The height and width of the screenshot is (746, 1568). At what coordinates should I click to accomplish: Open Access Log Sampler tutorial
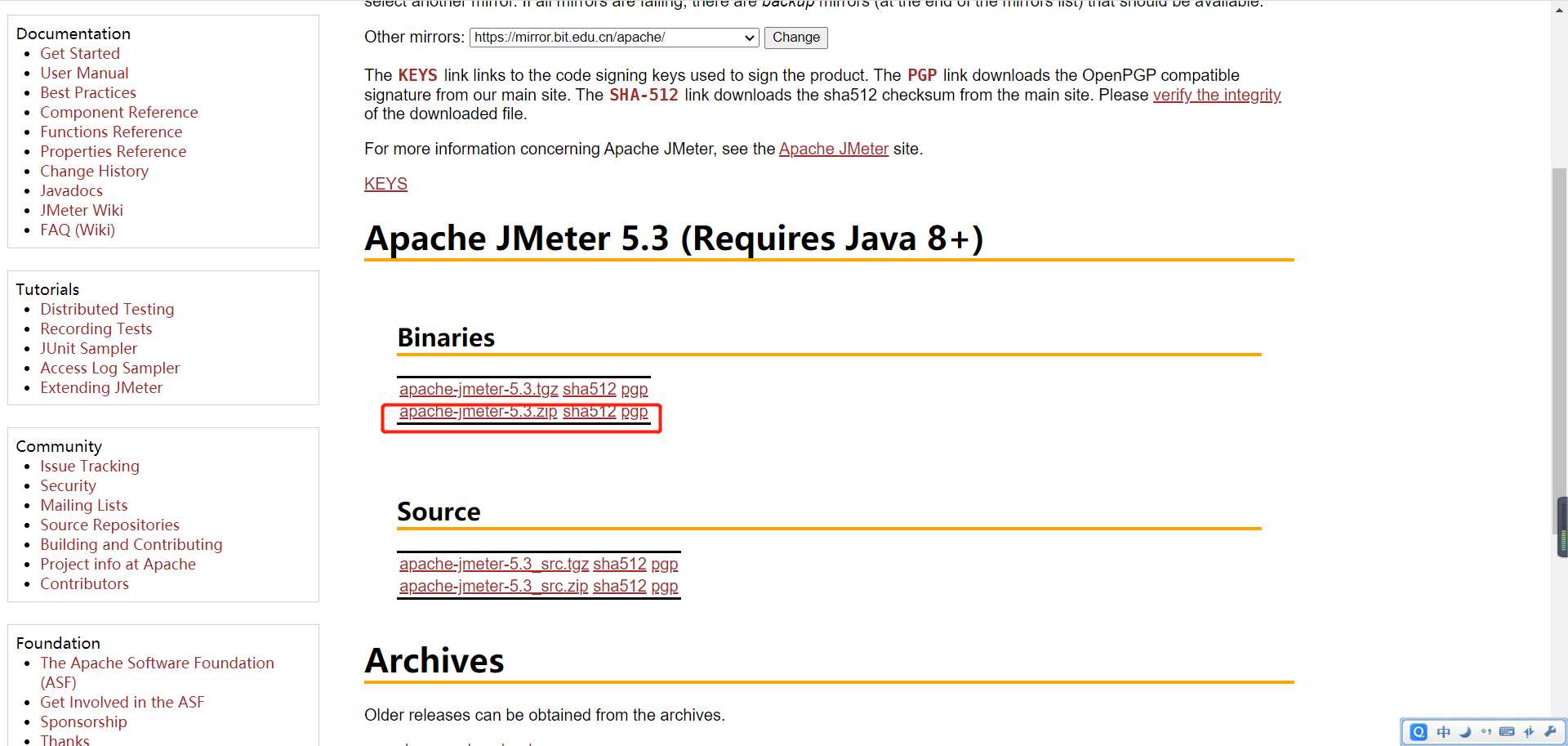pos(110,368)
